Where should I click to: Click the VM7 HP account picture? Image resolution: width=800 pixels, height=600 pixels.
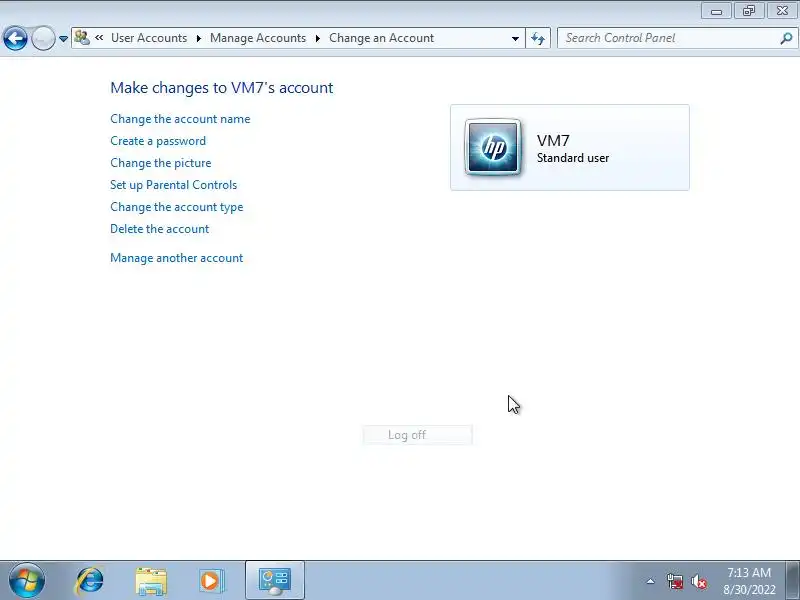493,147
